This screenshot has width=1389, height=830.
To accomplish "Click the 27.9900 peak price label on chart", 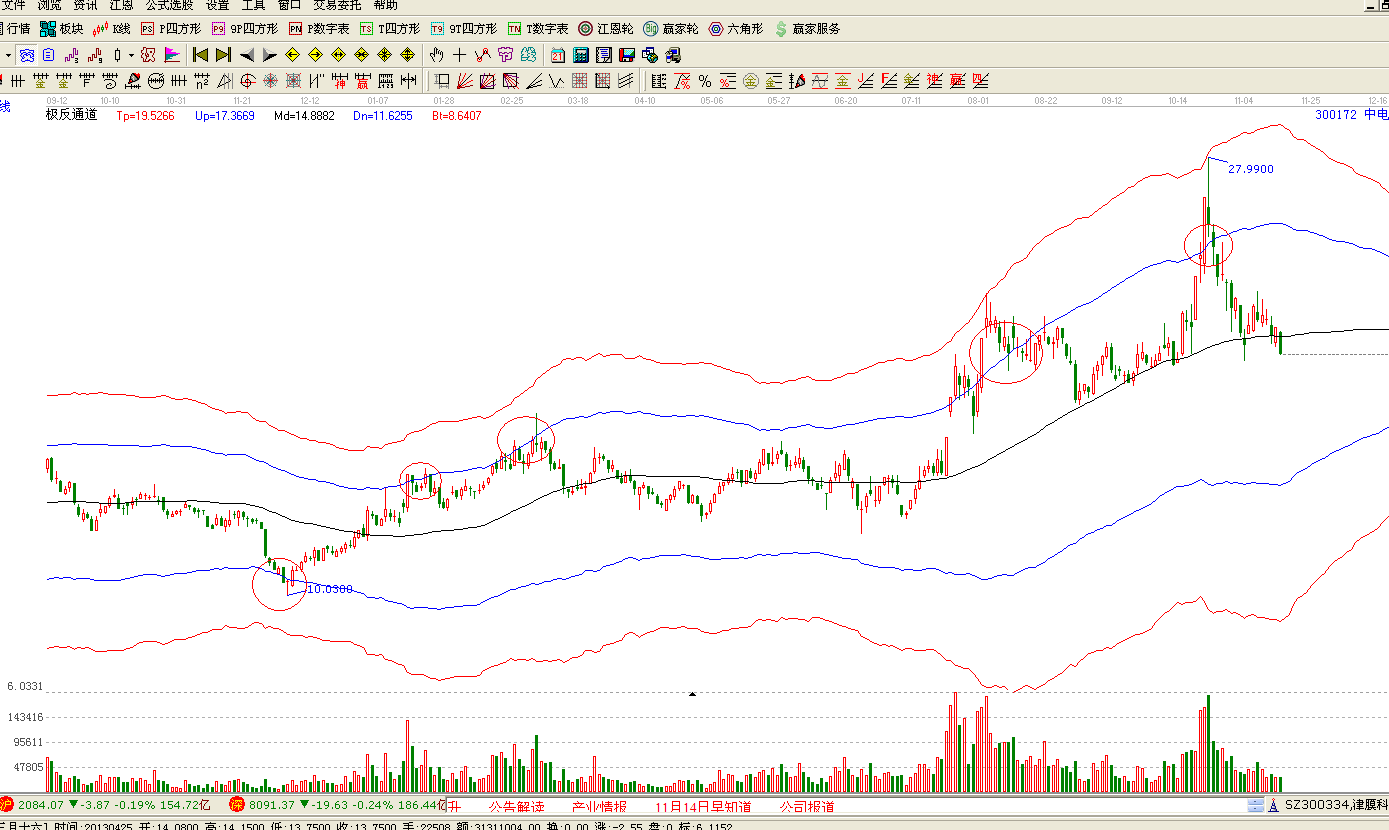I will pos(1250,169).
